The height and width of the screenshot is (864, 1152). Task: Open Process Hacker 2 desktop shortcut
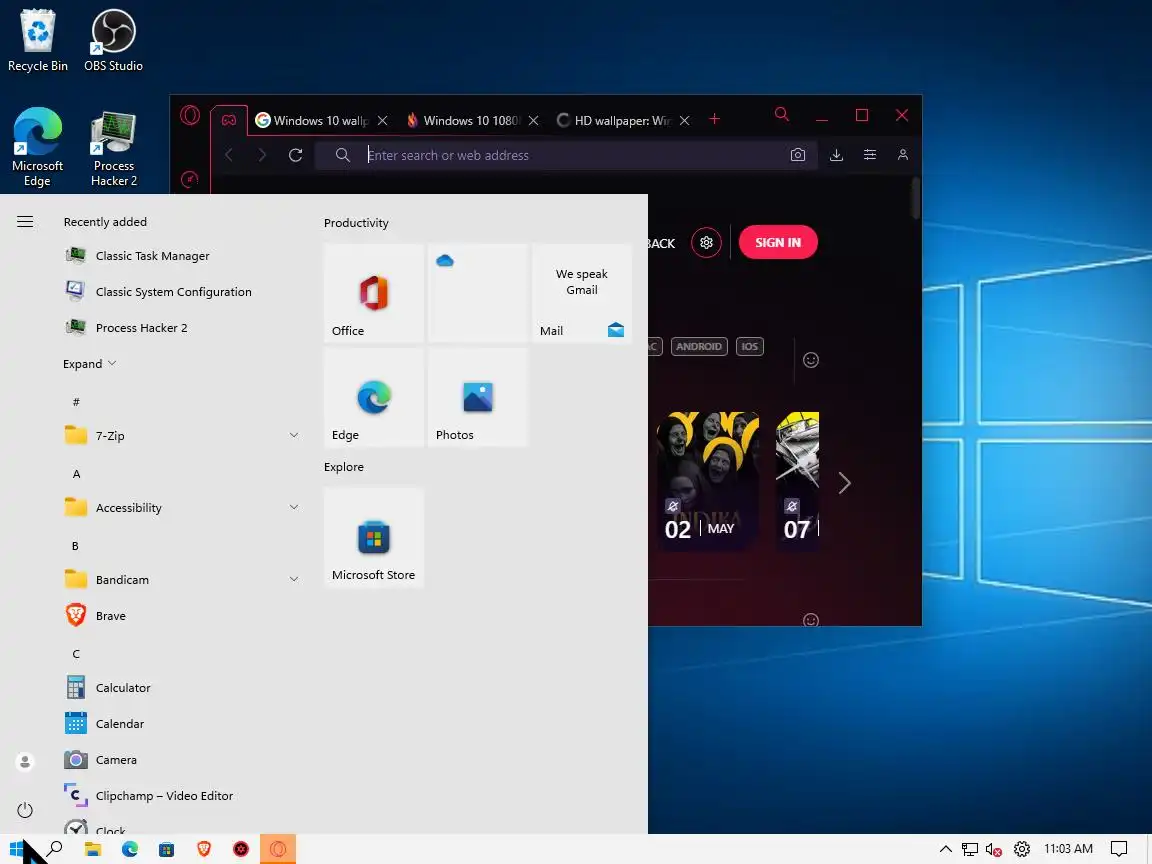tap(113, 147)
